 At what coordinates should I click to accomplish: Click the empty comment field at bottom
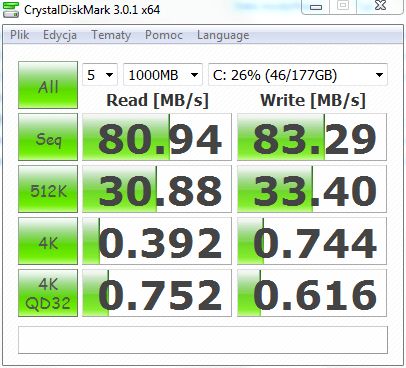click(203, 340)
